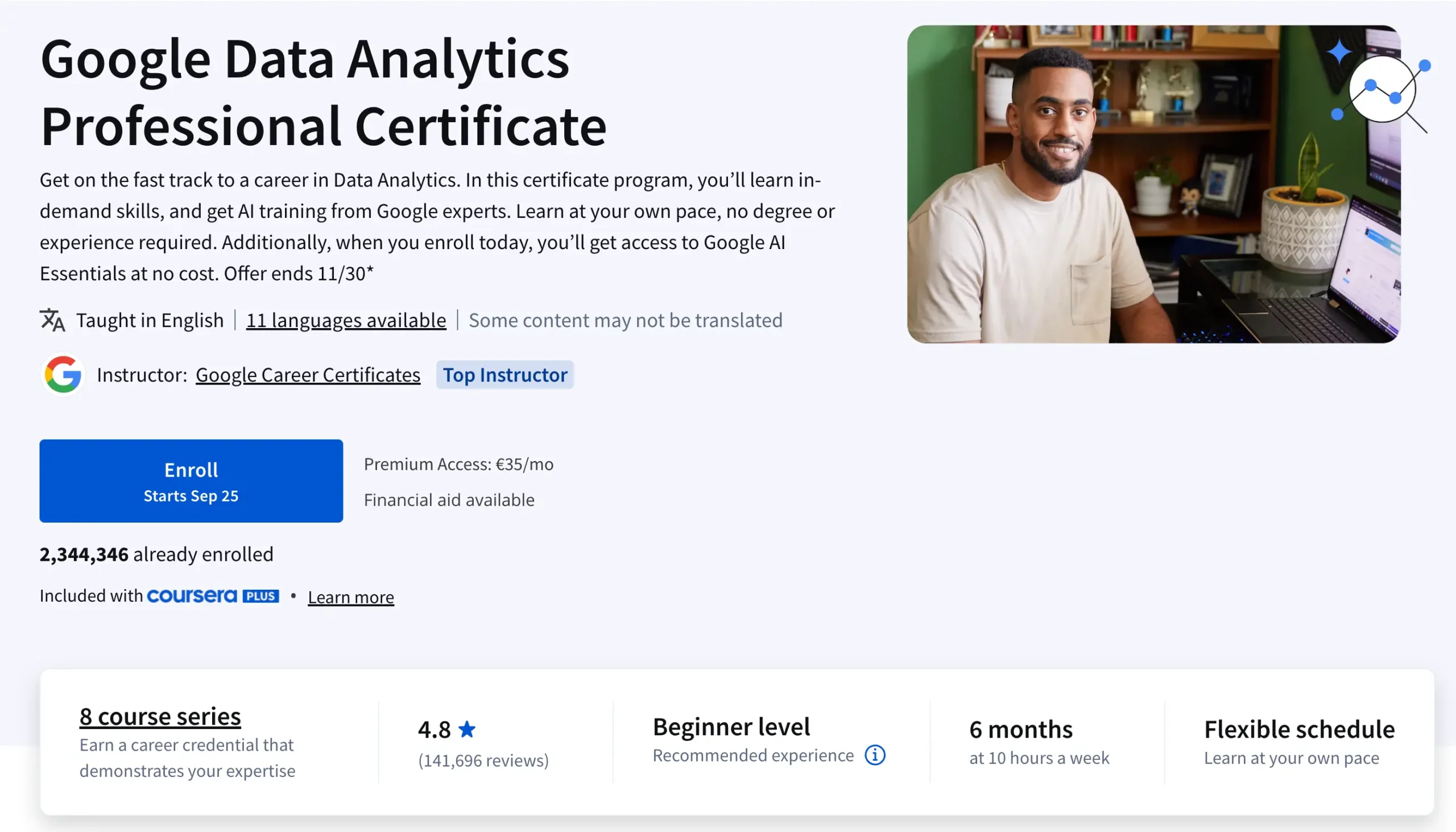Click the PLUS badge beside Coursera
Viewport: 1456px width, 832px height.
pos(260,596)
